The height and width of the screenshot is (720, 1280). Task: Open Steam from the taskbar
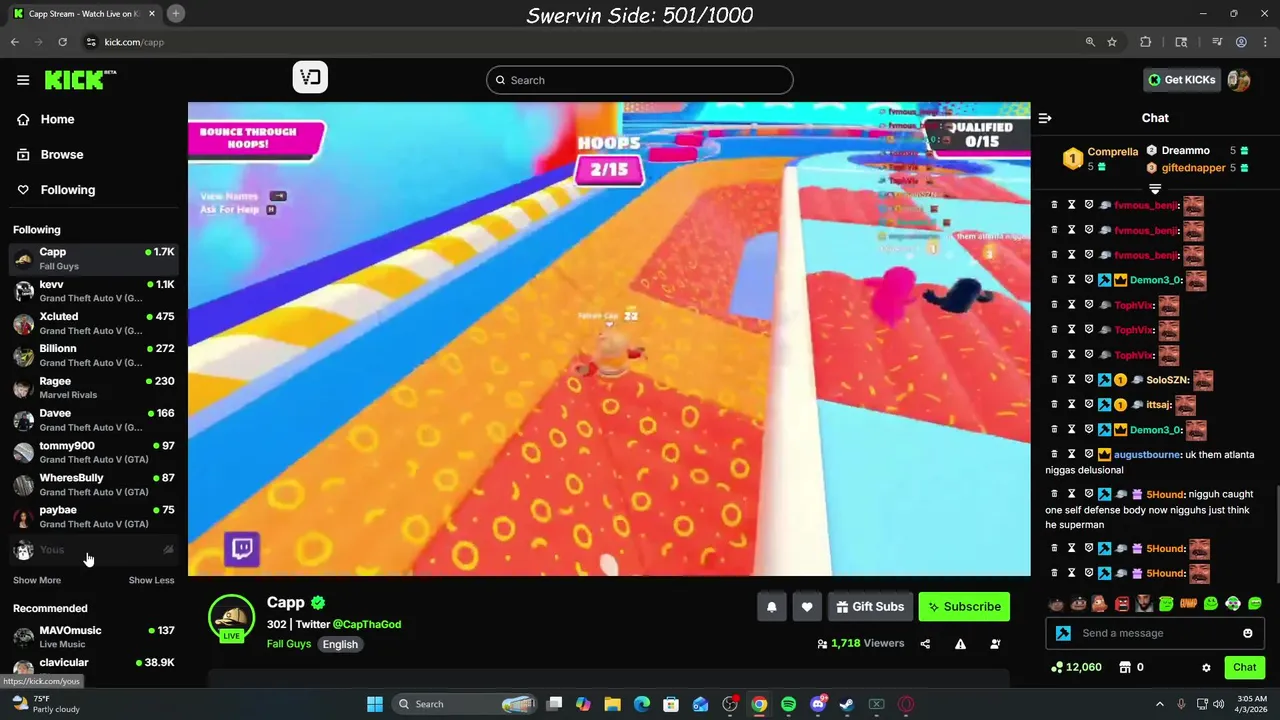847,704
